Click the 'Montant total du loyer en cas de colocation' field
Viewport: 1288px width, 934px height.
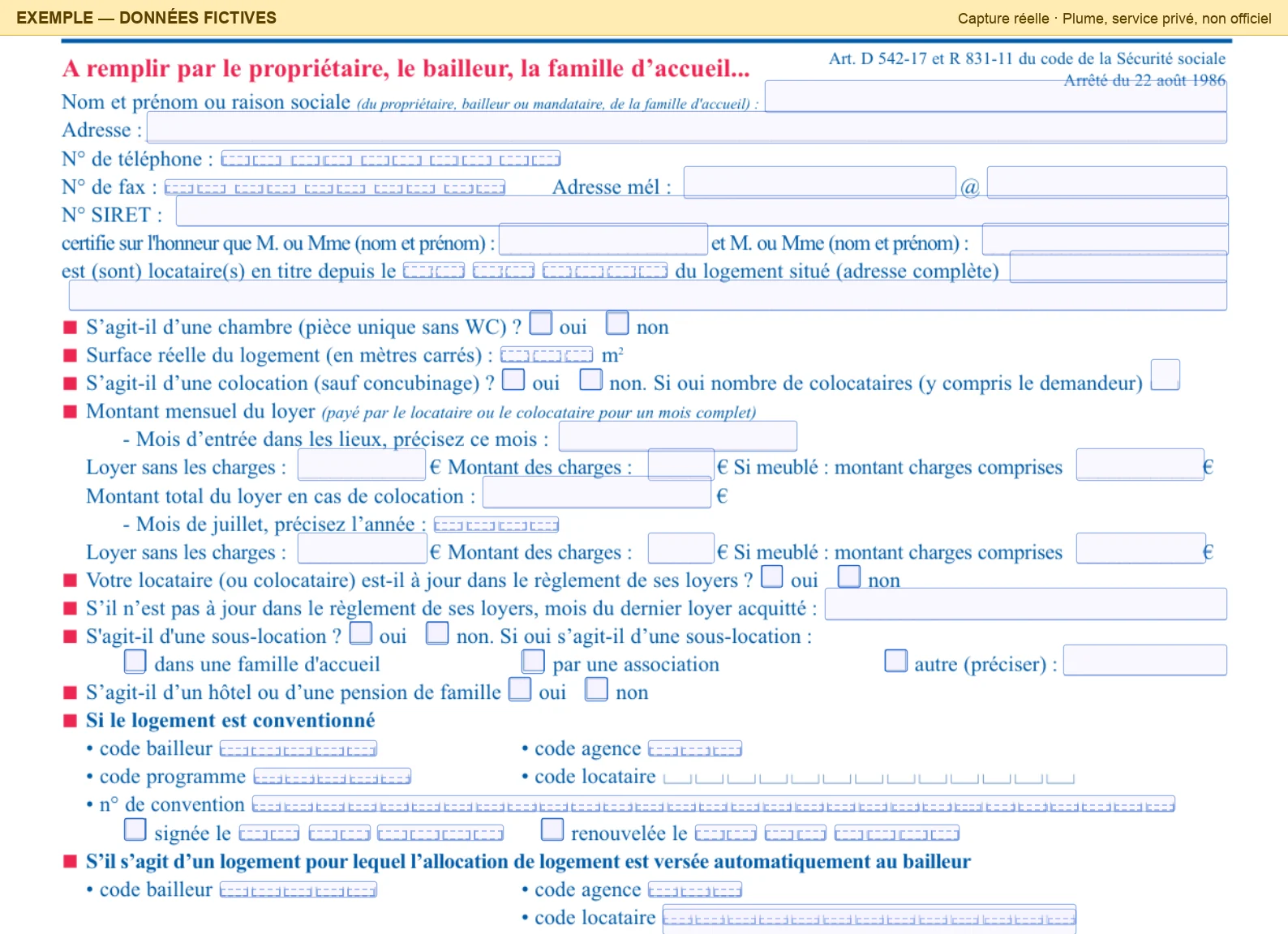pos(597,493)
